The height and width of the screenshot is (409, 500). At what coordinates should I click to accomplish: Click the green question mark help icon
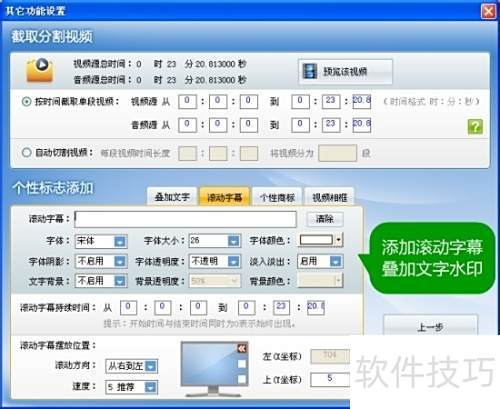coord(475,127)
